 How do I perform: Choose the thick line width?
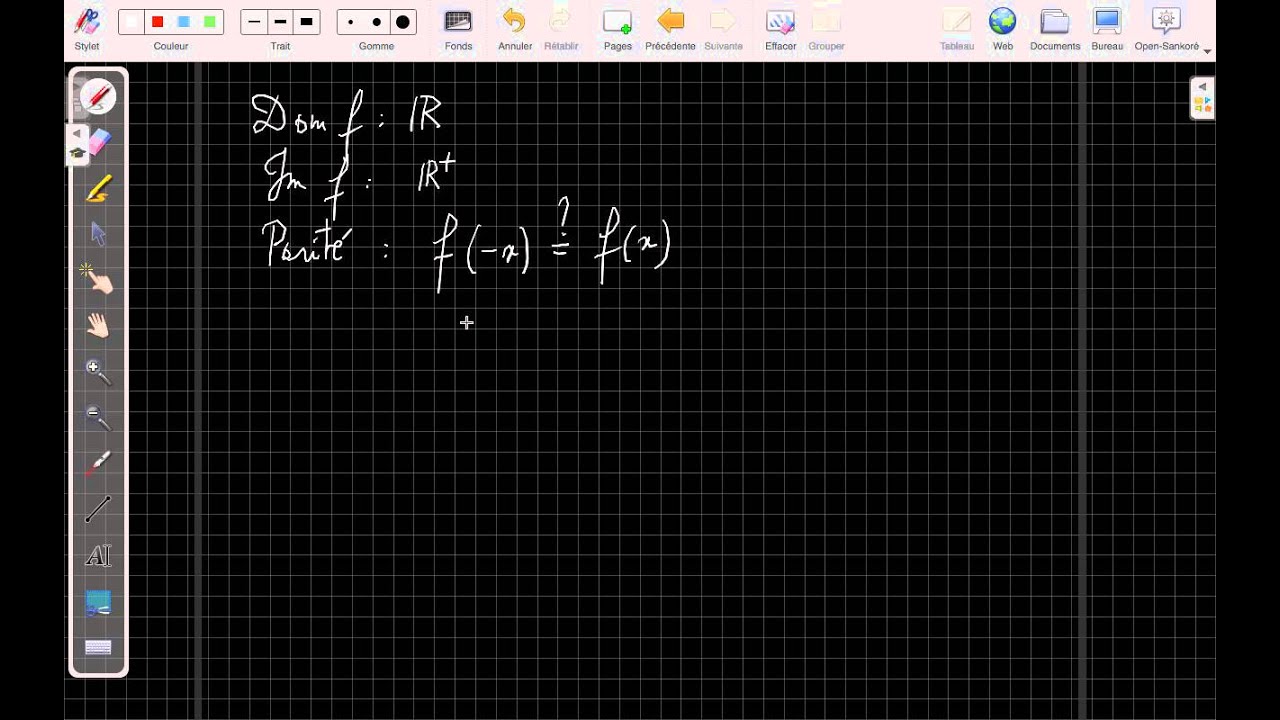(x=306, y=22)
